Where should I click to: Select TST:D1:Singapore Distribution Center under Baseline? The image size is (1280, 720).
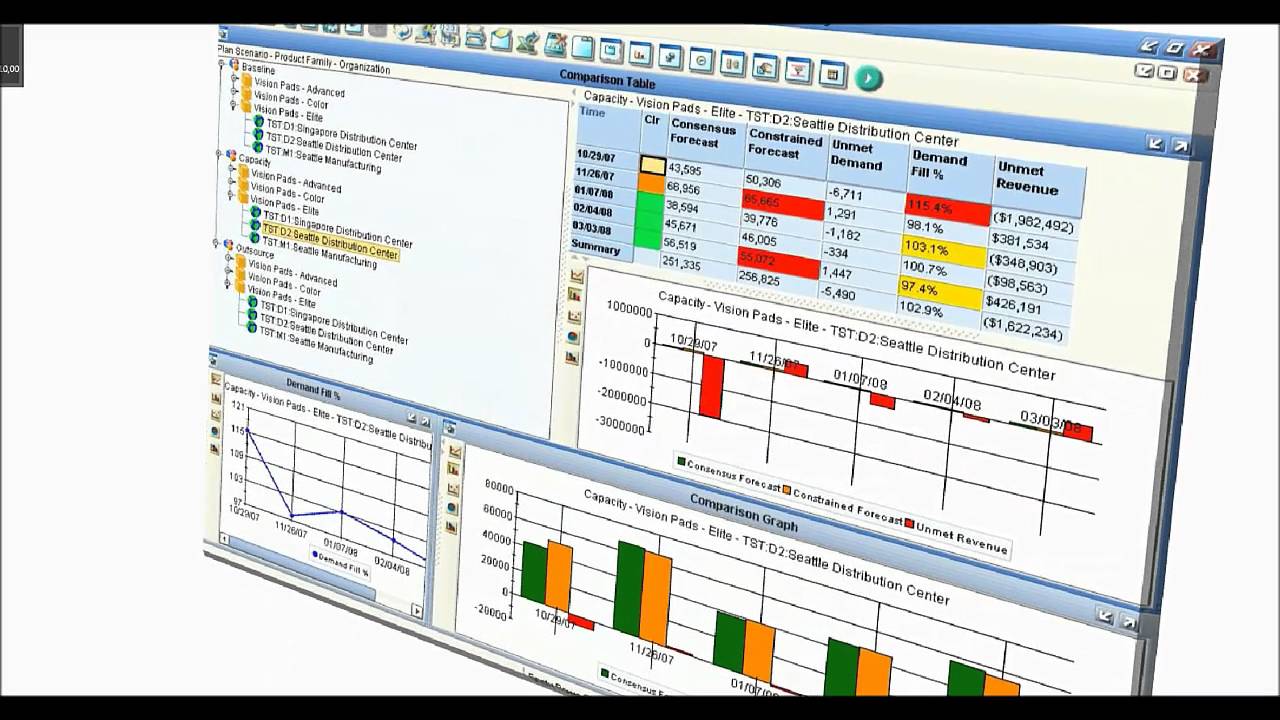coord(342,134)
